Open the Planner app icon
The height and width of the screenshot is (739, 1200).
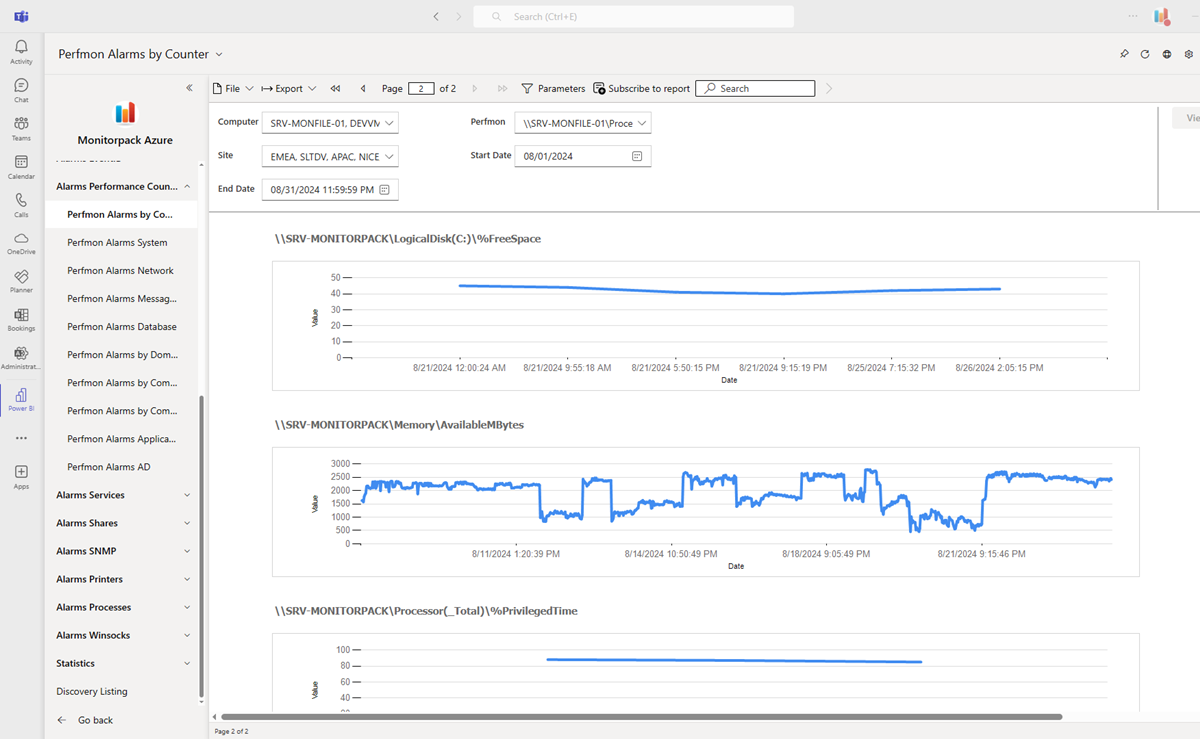[x=21, y=280]
